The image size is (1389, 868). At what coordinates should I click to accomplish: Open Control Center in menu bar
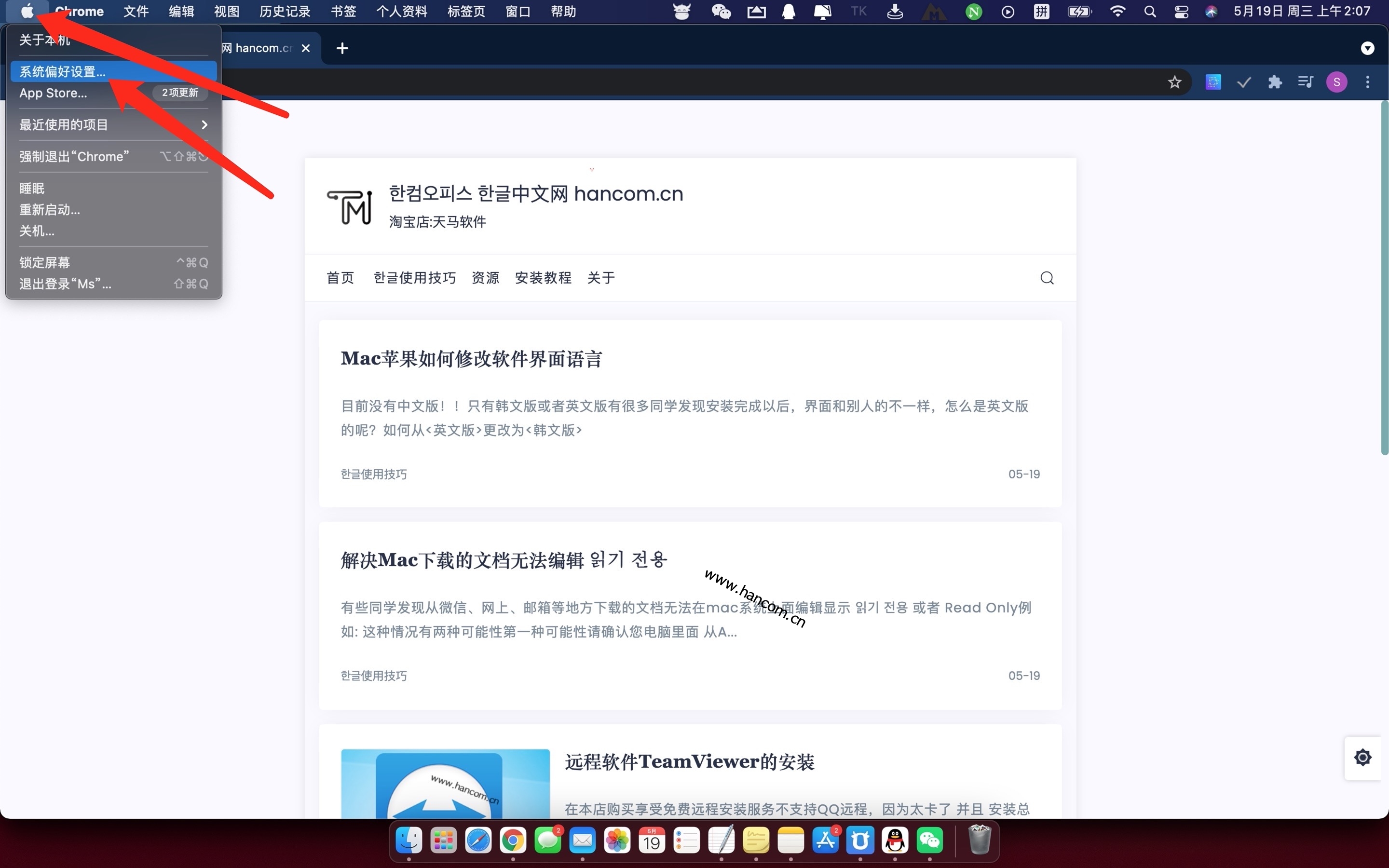[x=1181, y=12]
